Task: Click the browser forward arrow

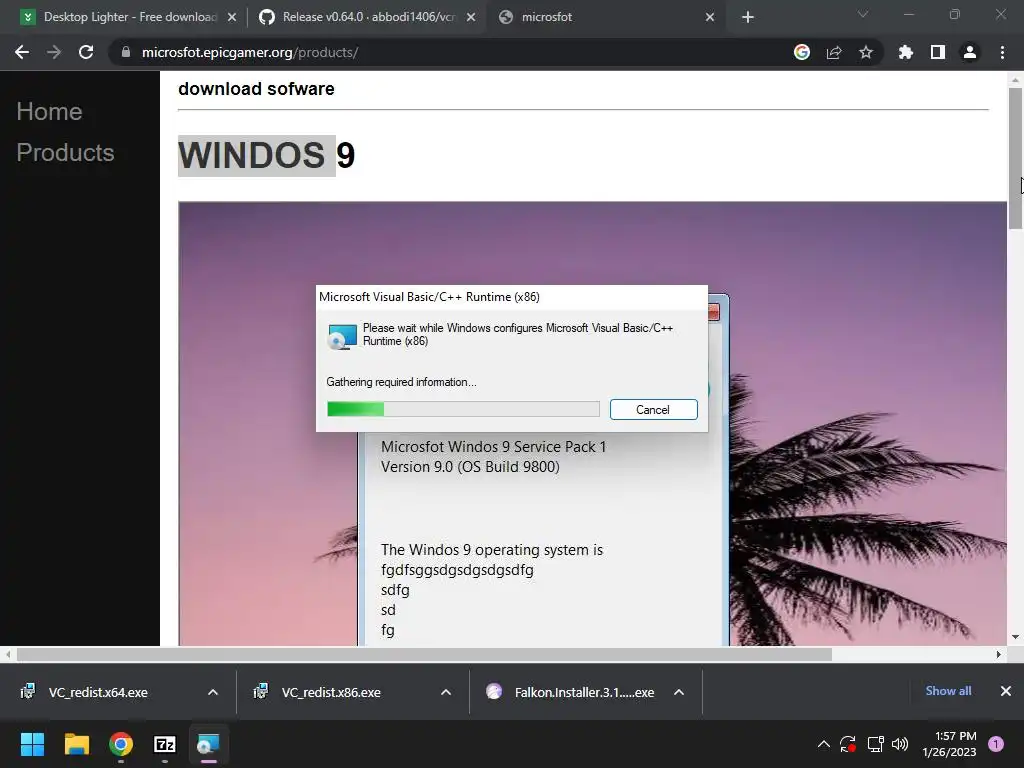Action: 54,52
